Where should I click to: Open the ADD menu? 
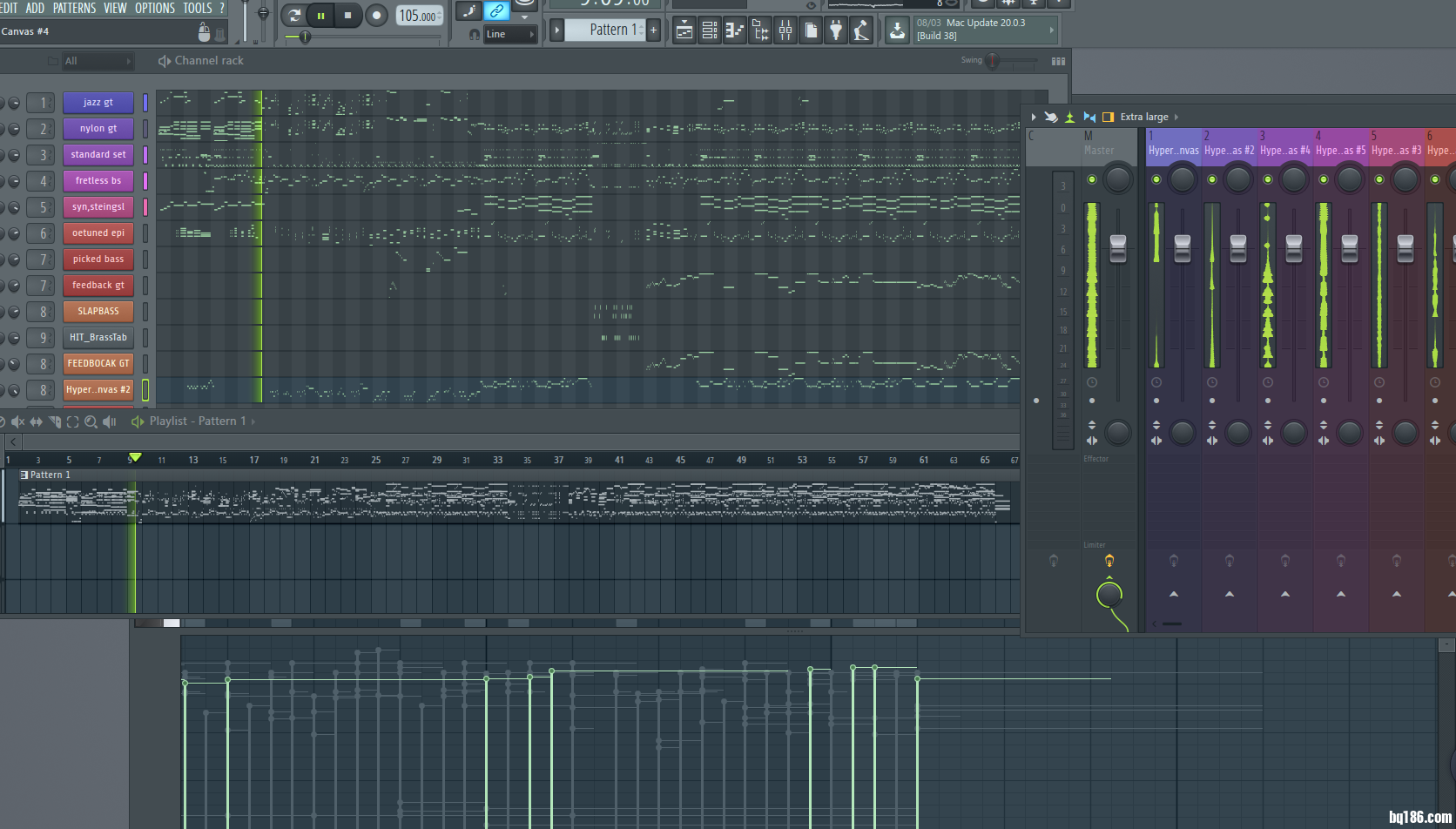(x=35, y=8)
